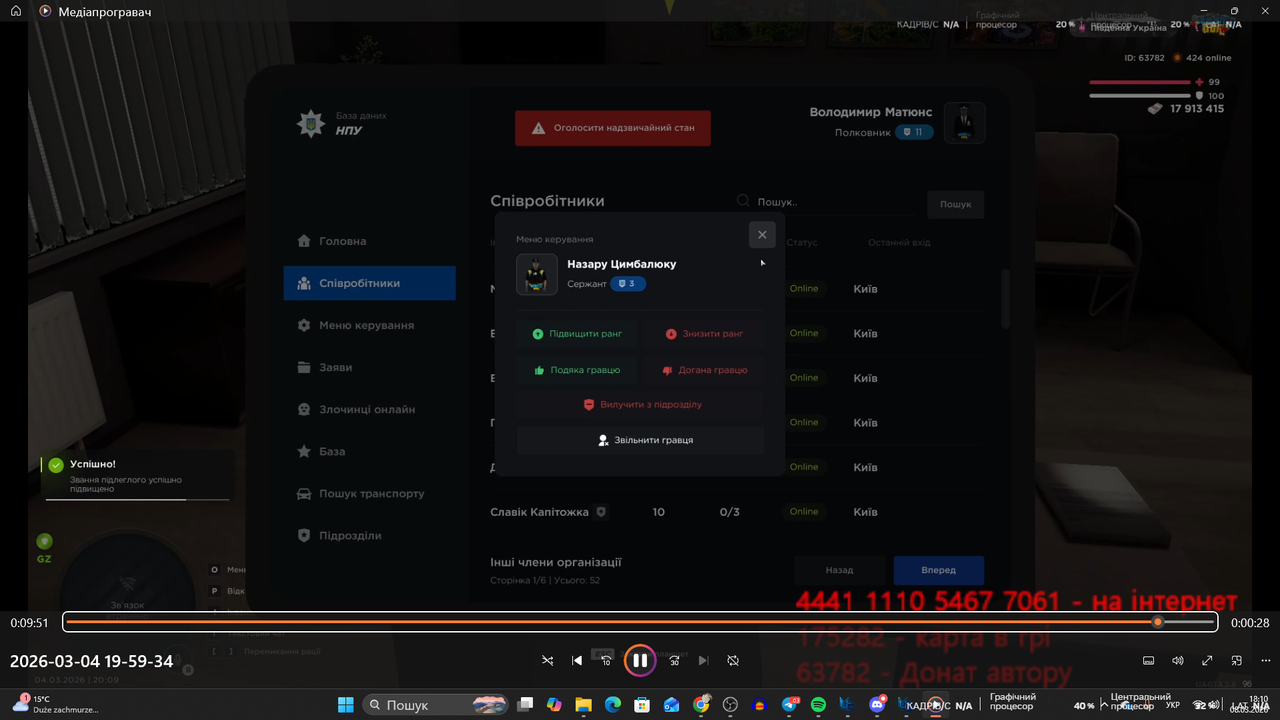
Task: Click the name Славік Капітожка
Action: point(539,512)
